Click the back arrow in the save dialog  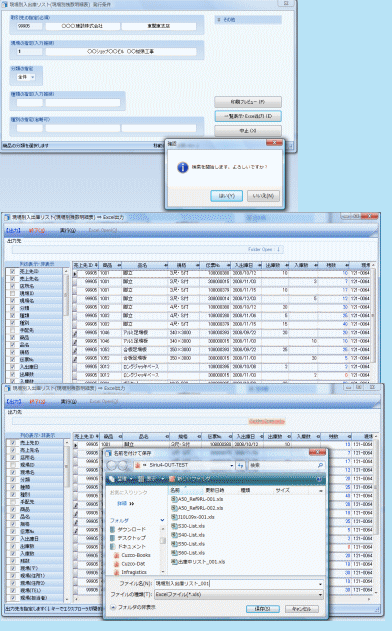click(112, 465)
